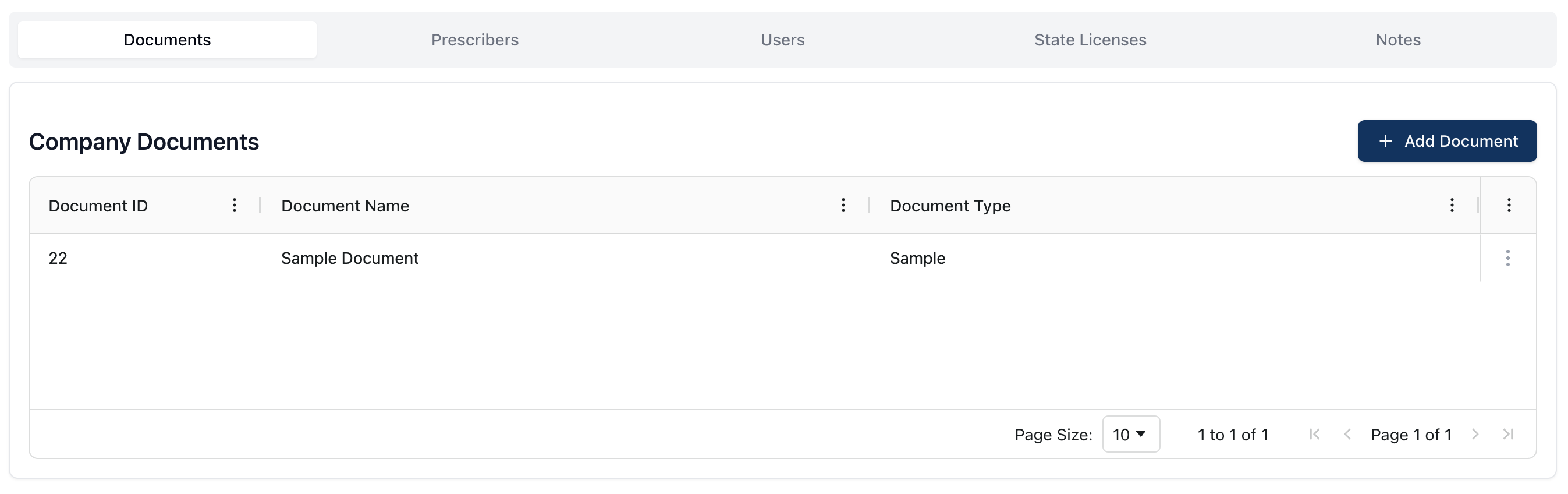The image size is (1568, 494).
Task: Select the Sample Document name cell
Action: coord(349,258)
